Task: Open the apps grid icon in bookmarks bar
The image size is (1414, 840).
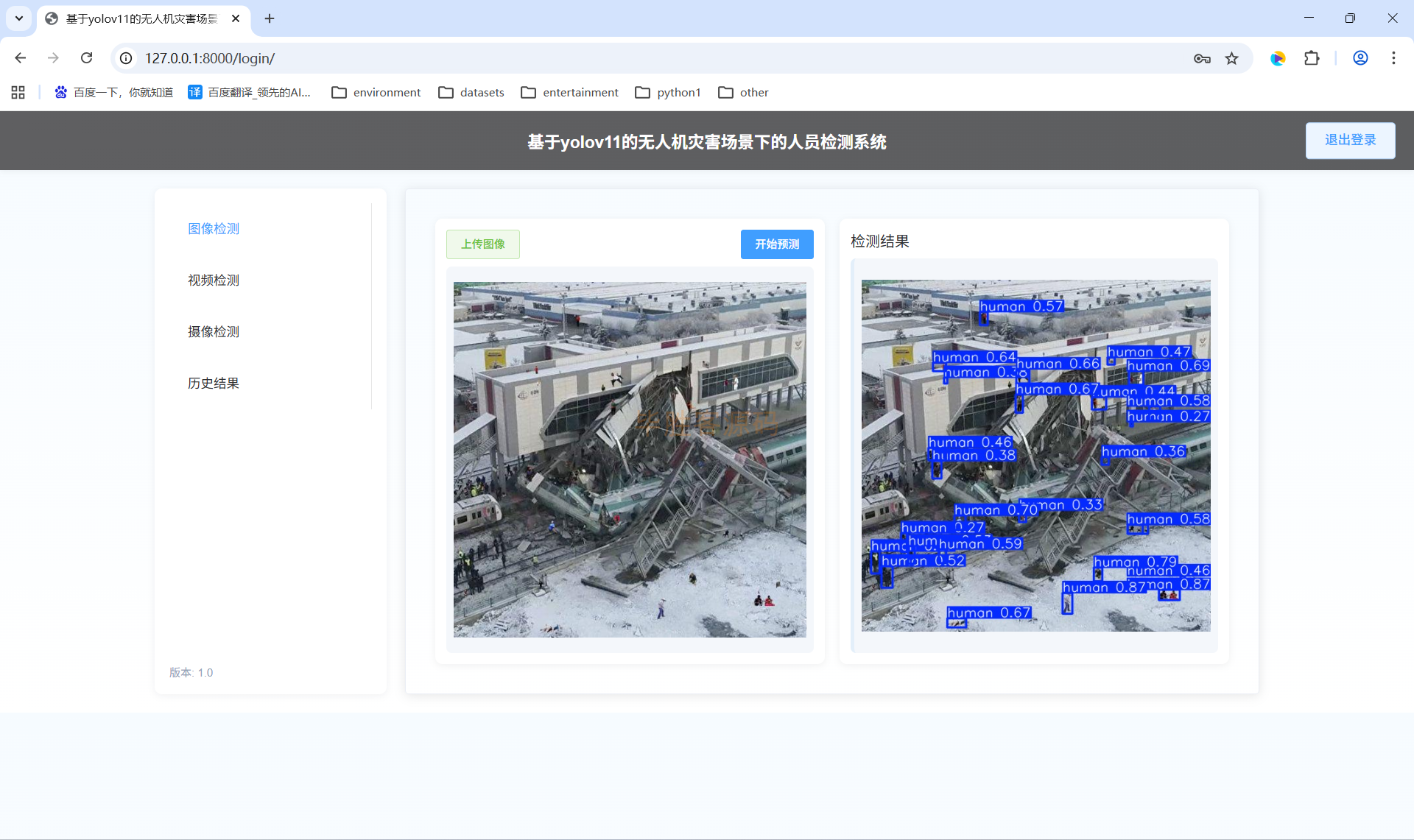Action: 18,92
